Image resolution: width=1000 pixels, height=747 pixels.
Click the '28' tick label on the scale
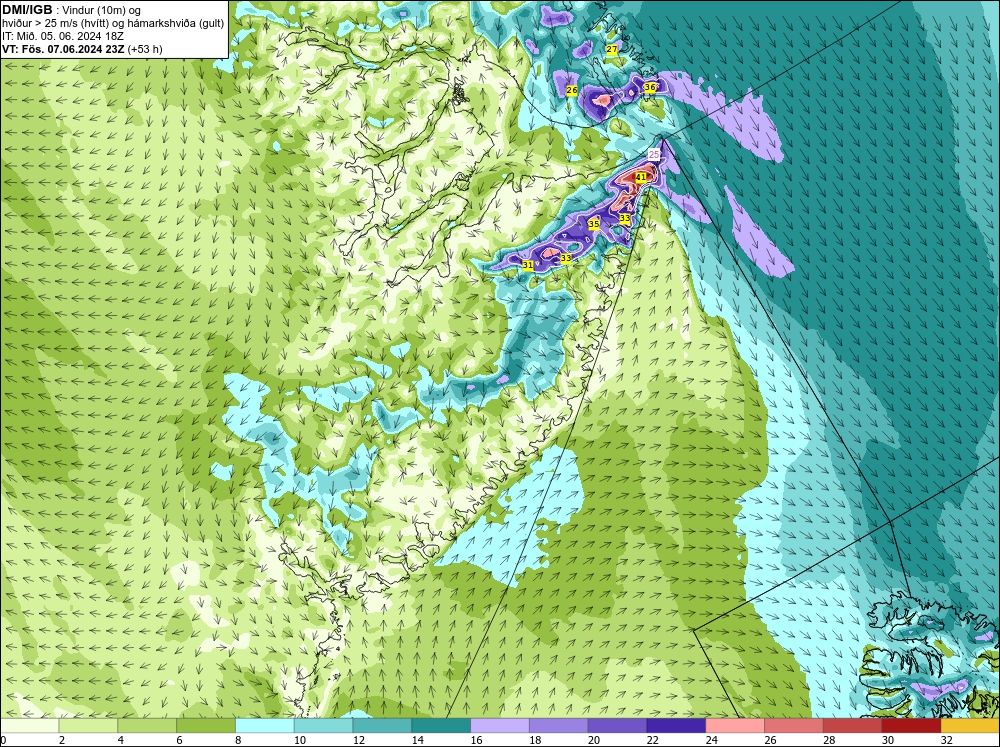(829, 740)
